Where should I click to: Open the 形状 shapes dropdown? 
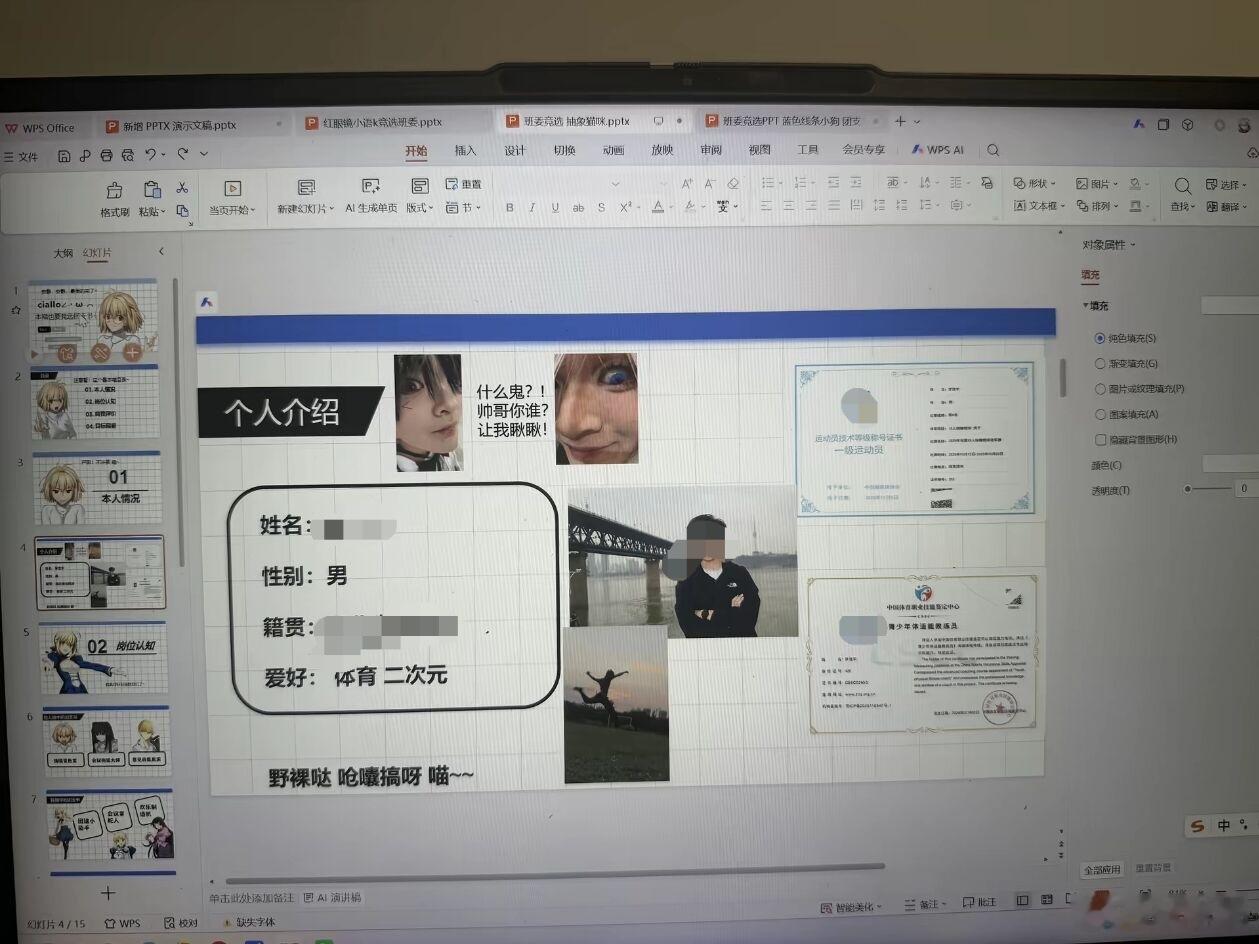[1036, 183]
